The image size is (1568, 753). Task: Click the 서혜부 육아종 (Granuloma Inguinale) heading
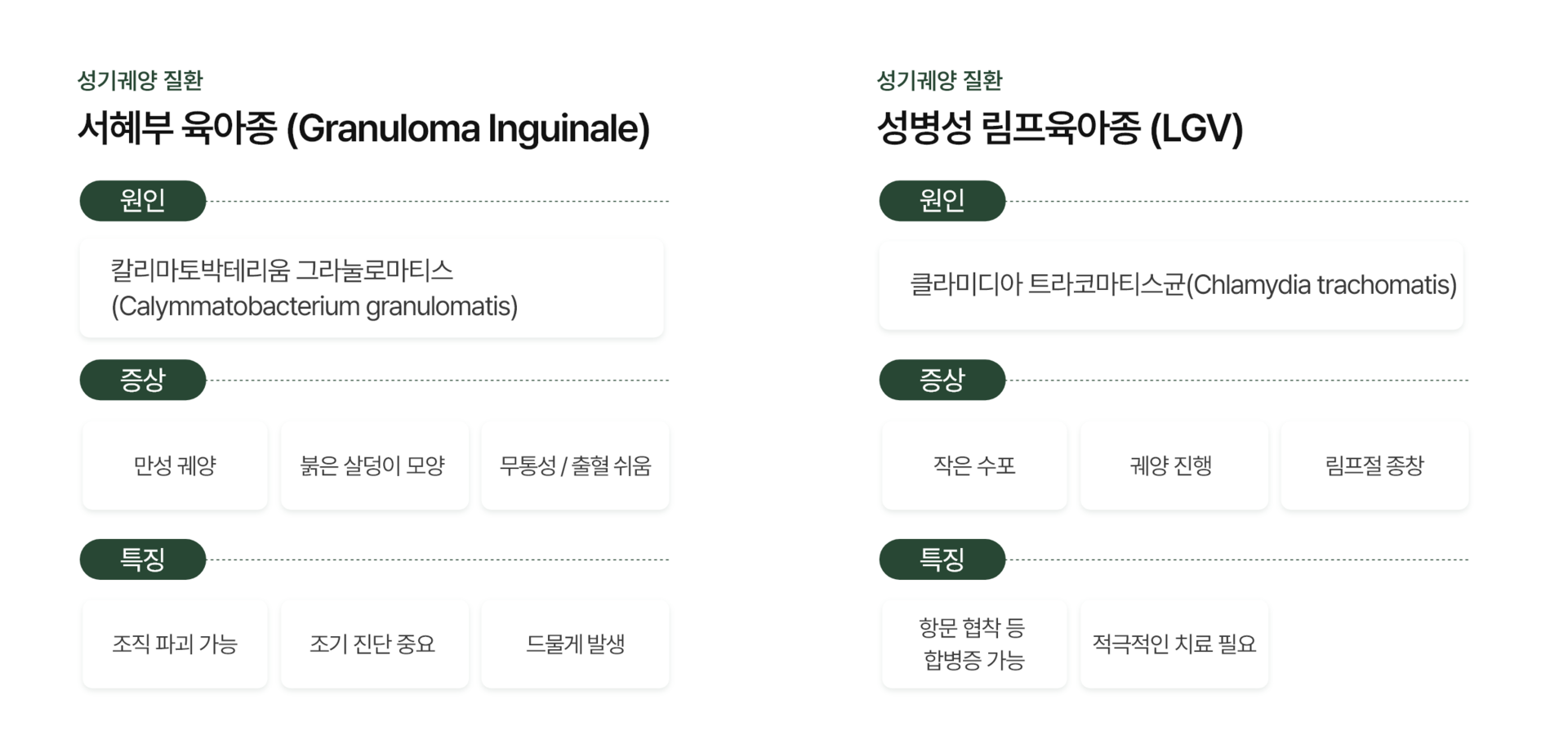(363, 128)
